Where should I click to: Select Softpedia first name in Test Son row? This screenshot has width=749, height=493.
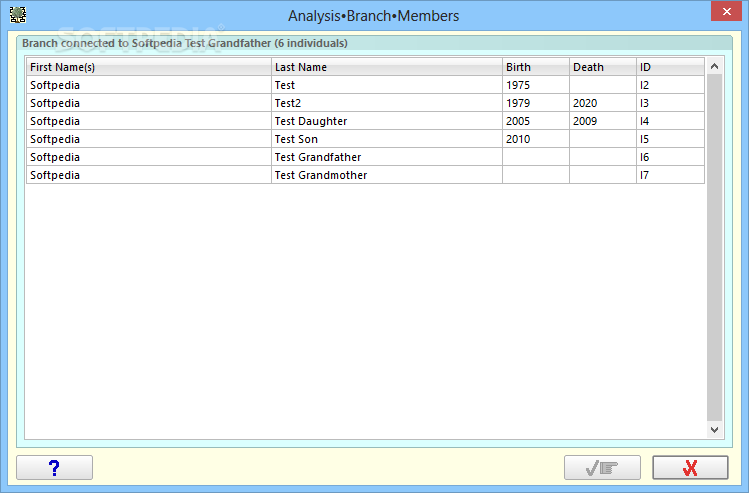149,139
